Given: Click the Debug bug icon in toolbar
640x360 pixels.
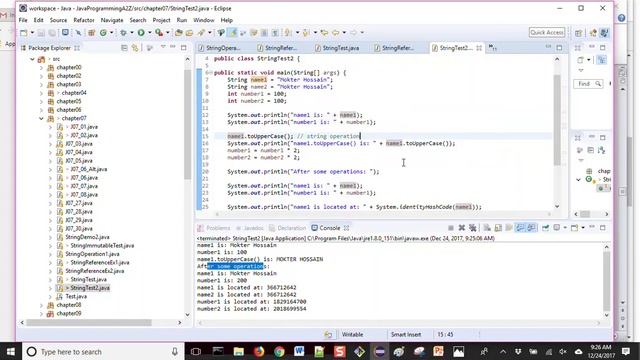Looking at the screenshot, I should (x=123, y=33).
